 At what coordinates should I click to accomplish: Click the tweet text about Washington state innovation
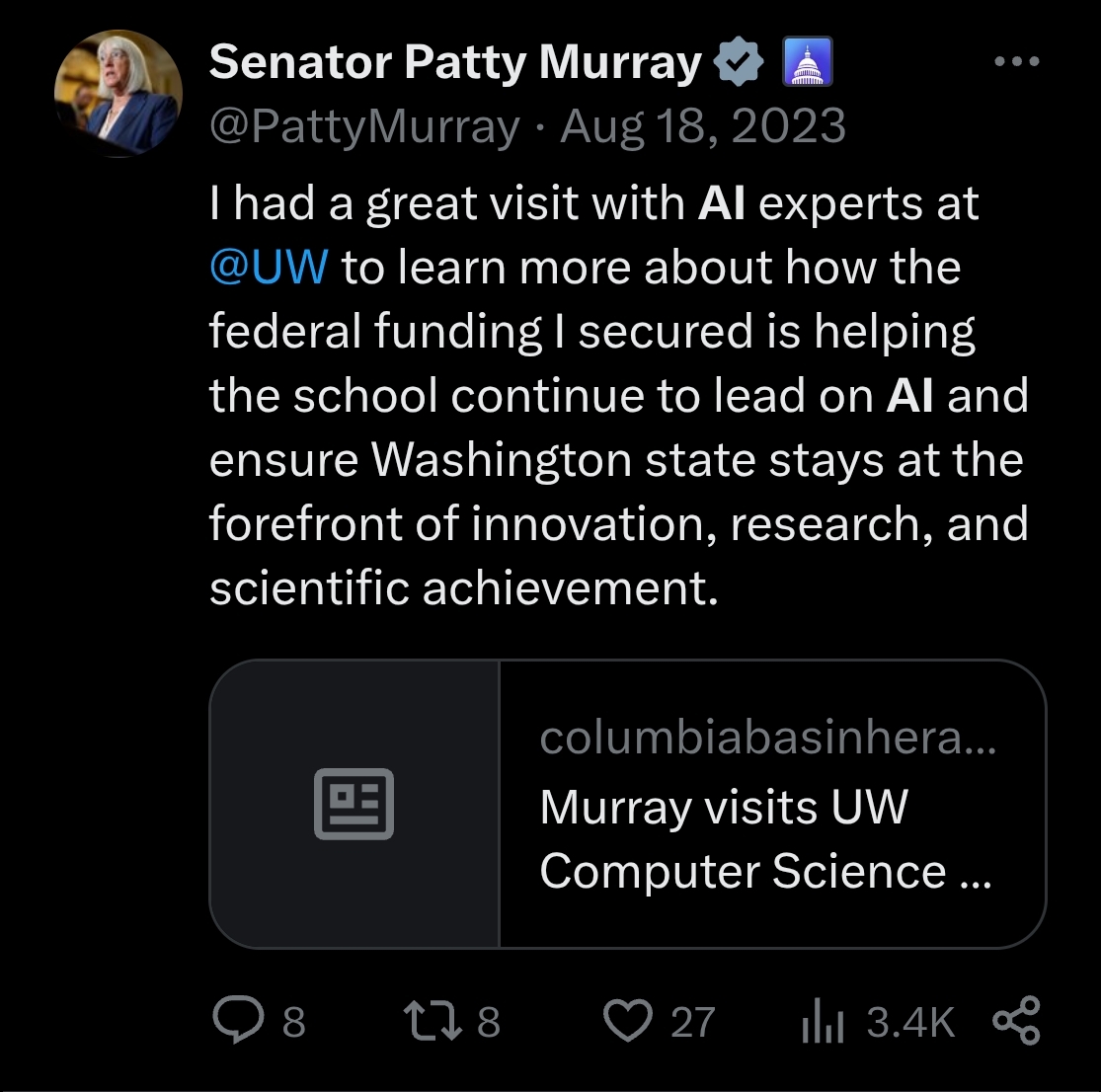click(x=616, y=460)
